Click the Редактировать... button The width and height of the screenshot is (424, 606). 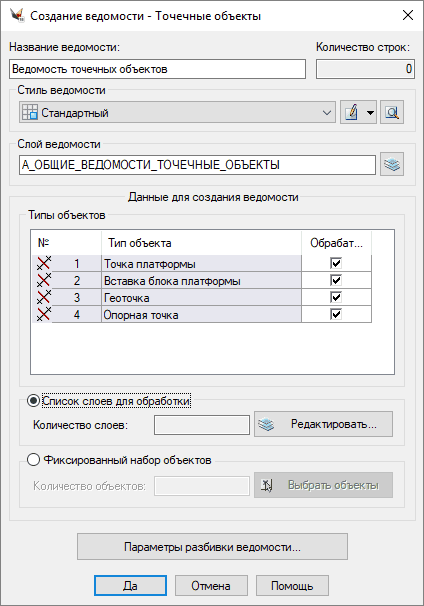coord(323,424)
